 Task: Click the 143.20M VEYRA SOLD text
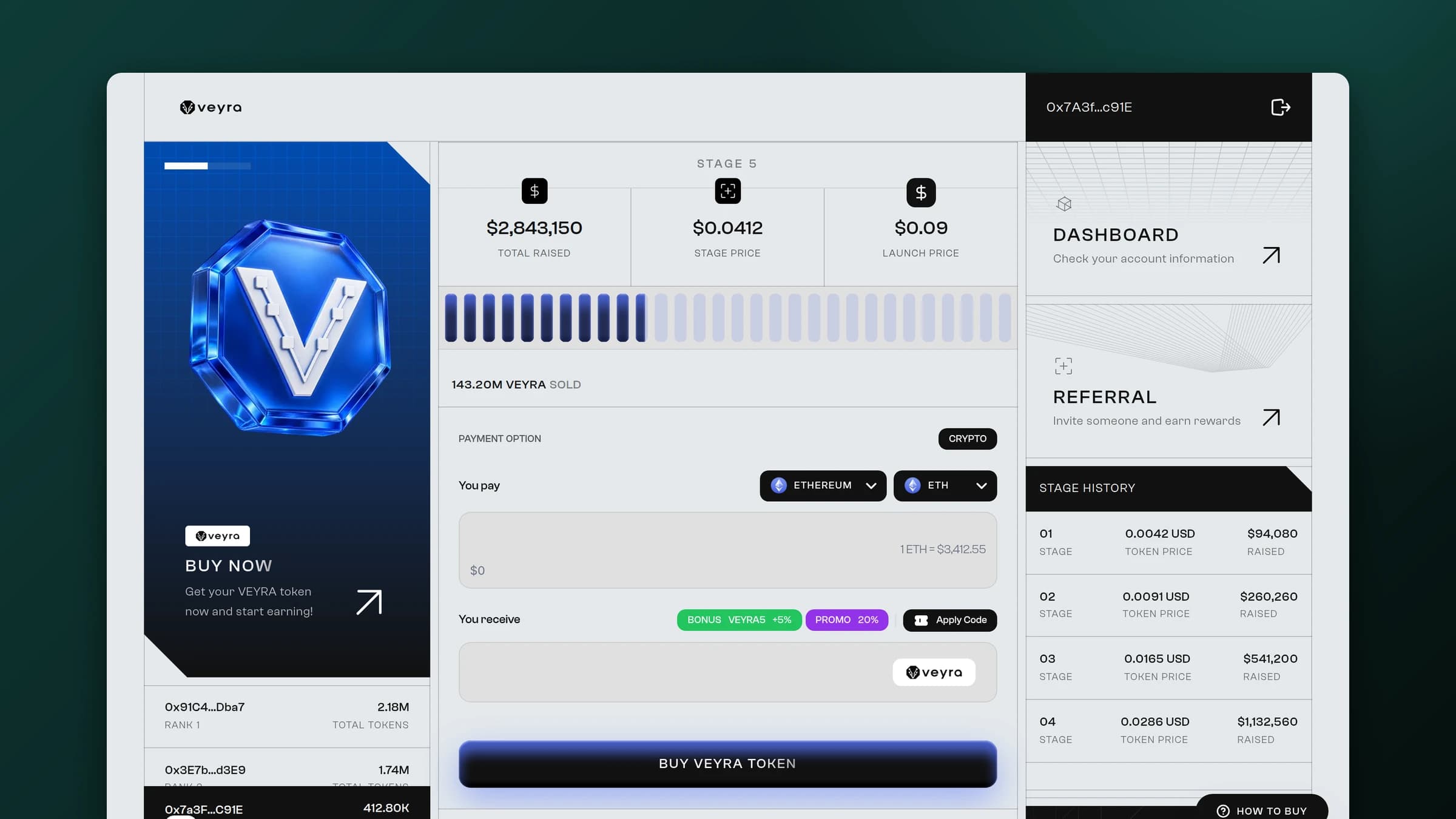(516, 385)
